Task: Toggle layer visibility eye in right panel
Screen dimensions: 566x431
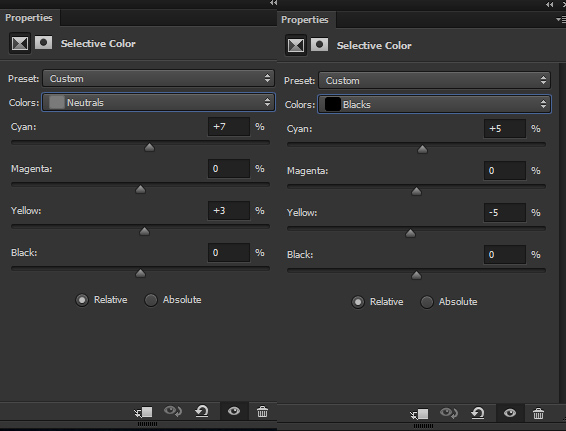Action: click(510, 413)
